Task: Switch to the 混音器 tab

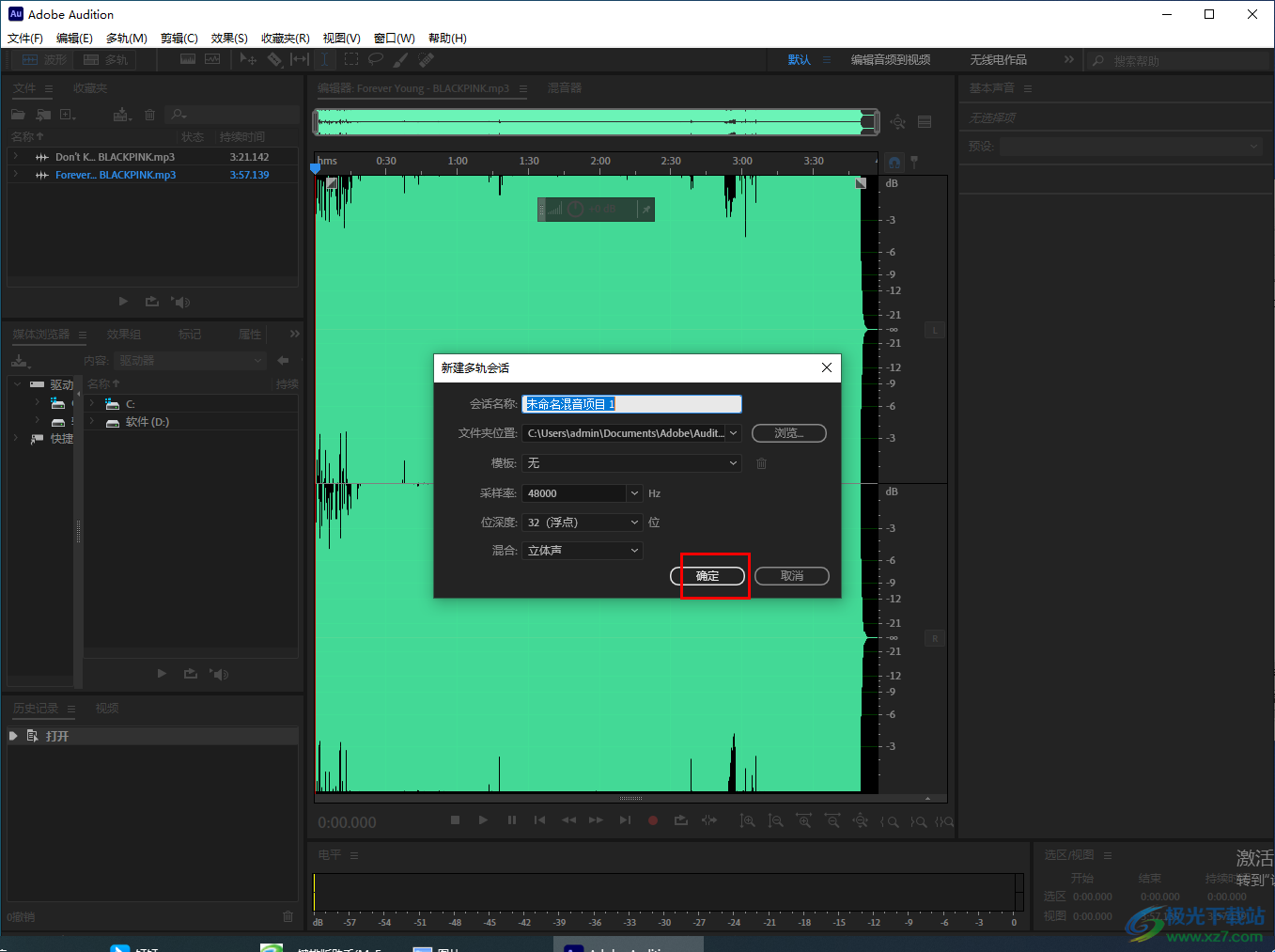Action: [565, 88]
